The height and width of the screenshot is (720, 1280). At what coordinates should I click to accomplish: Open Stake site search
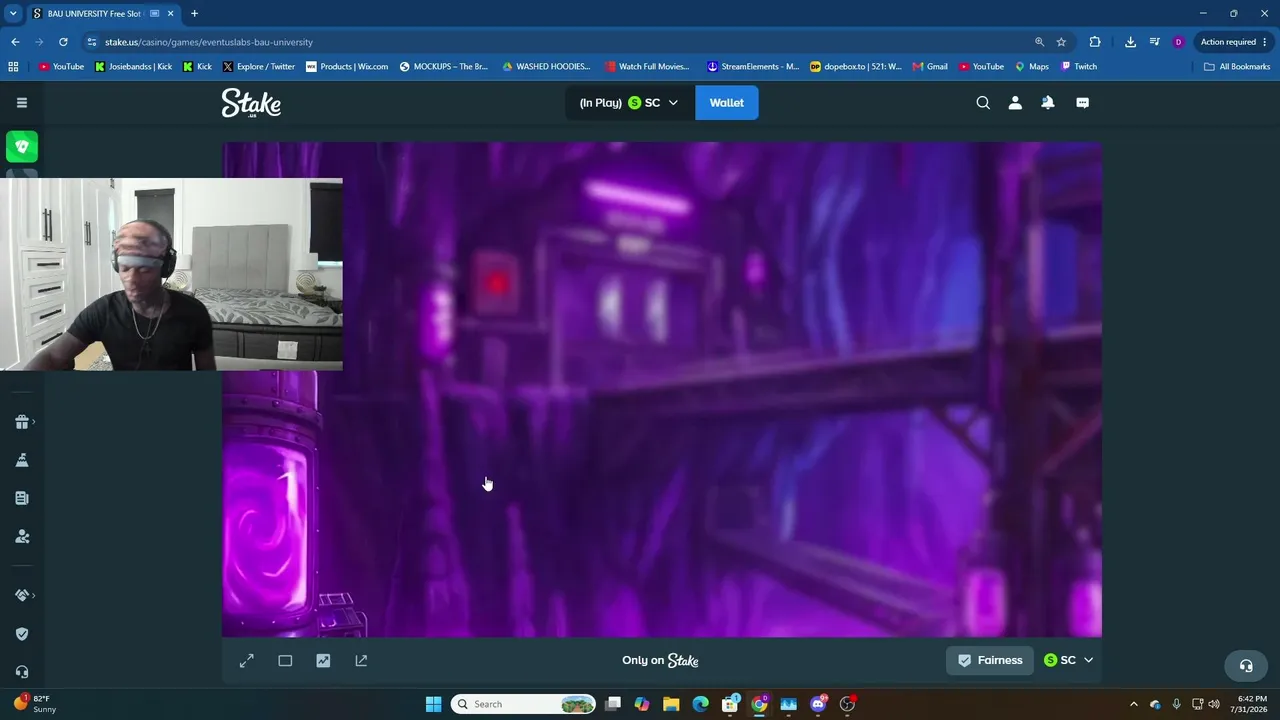point(983,103)
